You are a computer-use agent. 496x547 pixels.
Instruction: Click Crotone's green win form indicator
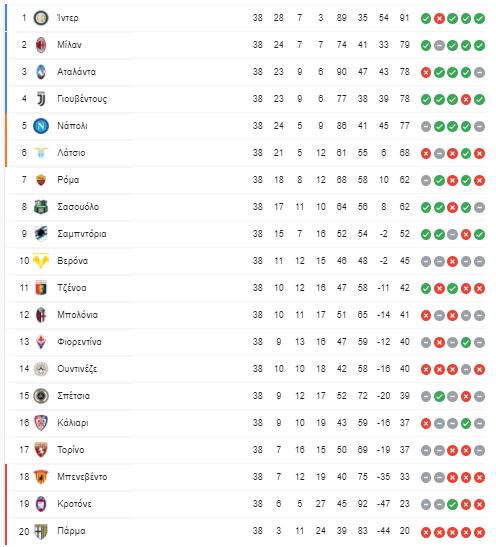point(452,504)
